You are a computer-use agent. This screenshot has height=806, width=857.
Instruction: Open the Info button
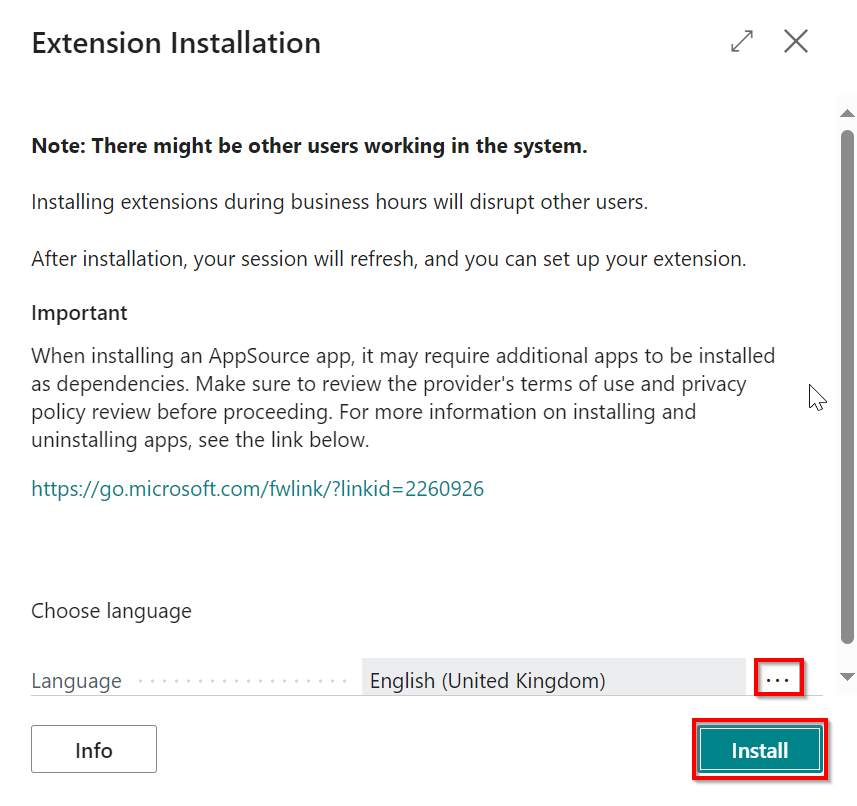(x=94, y=750)
